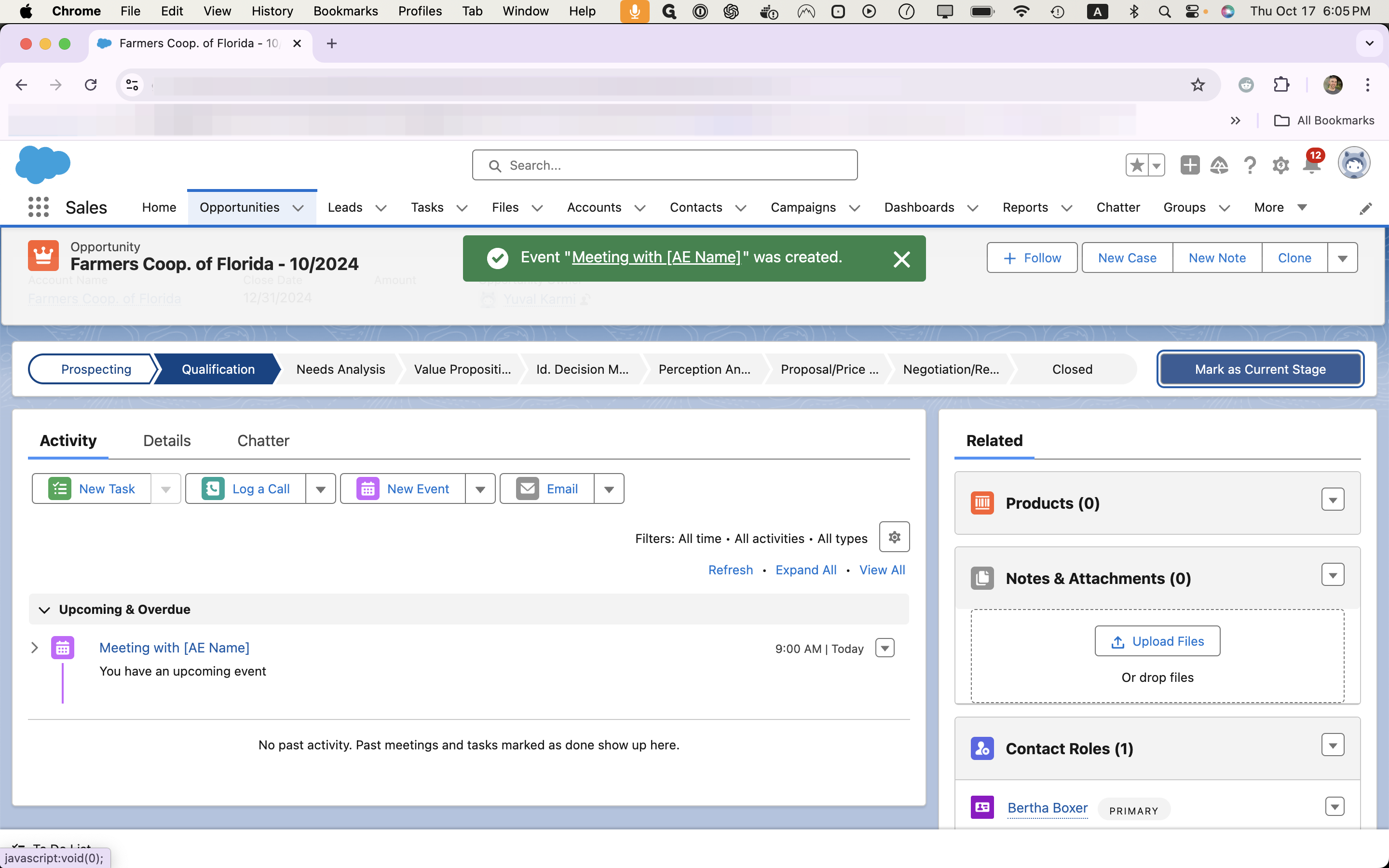The width and height of the screenshot is (1389, 868).
Task: Expand the More navigation menu
Action: [x=1280, y=207]
